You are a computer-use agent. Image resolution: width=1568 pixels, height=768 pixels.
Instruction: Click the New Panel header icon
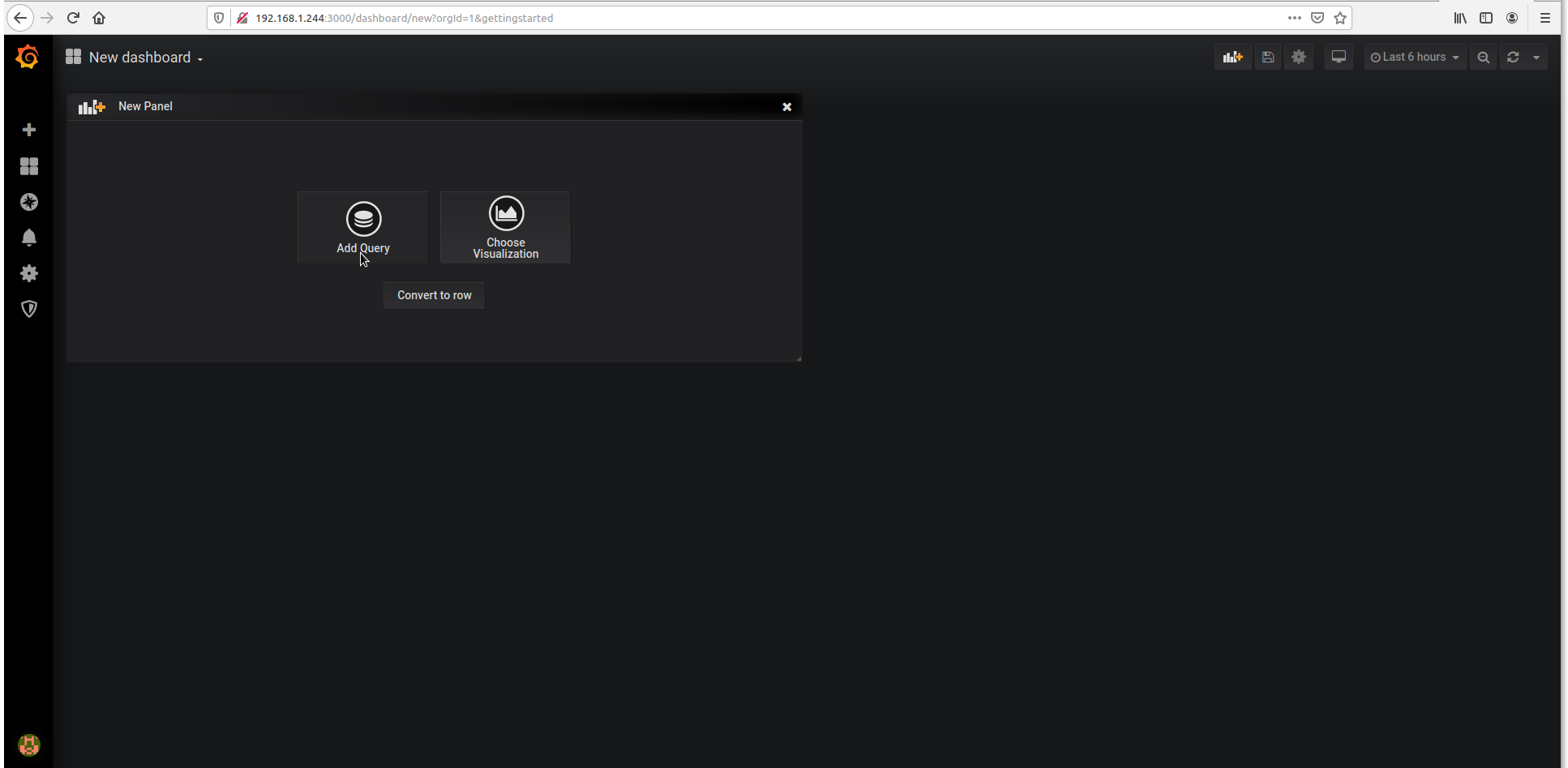tap(92, 107)
